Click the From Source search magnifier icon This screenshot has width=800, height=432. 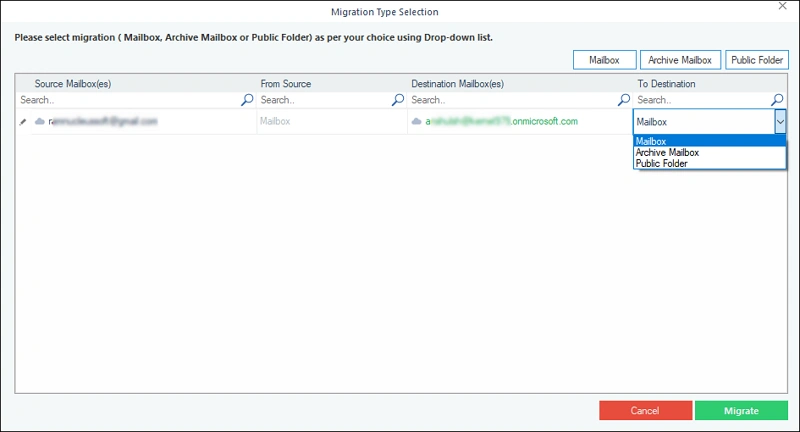398,100
